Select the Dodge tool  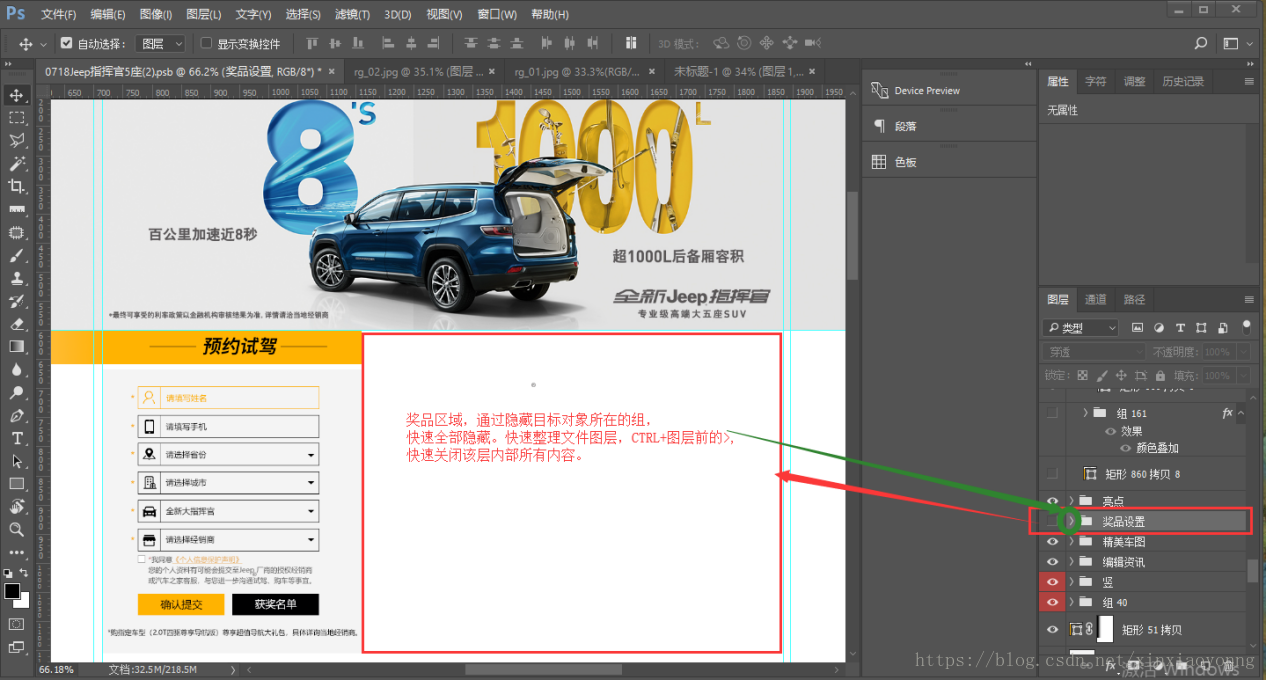click(x=16, y=393)
